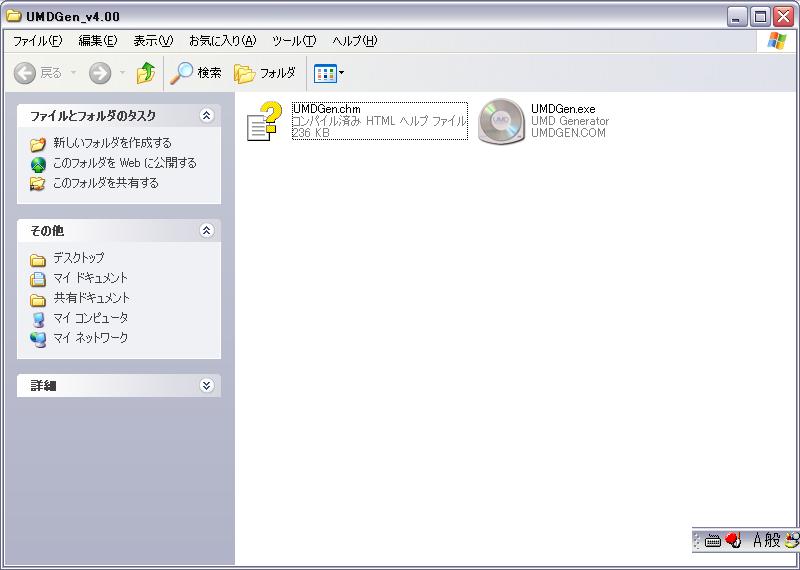Maximize the UMDGen_v4.00 window
Viewport: 800px width, 570px height.
(x=760, y=17)
